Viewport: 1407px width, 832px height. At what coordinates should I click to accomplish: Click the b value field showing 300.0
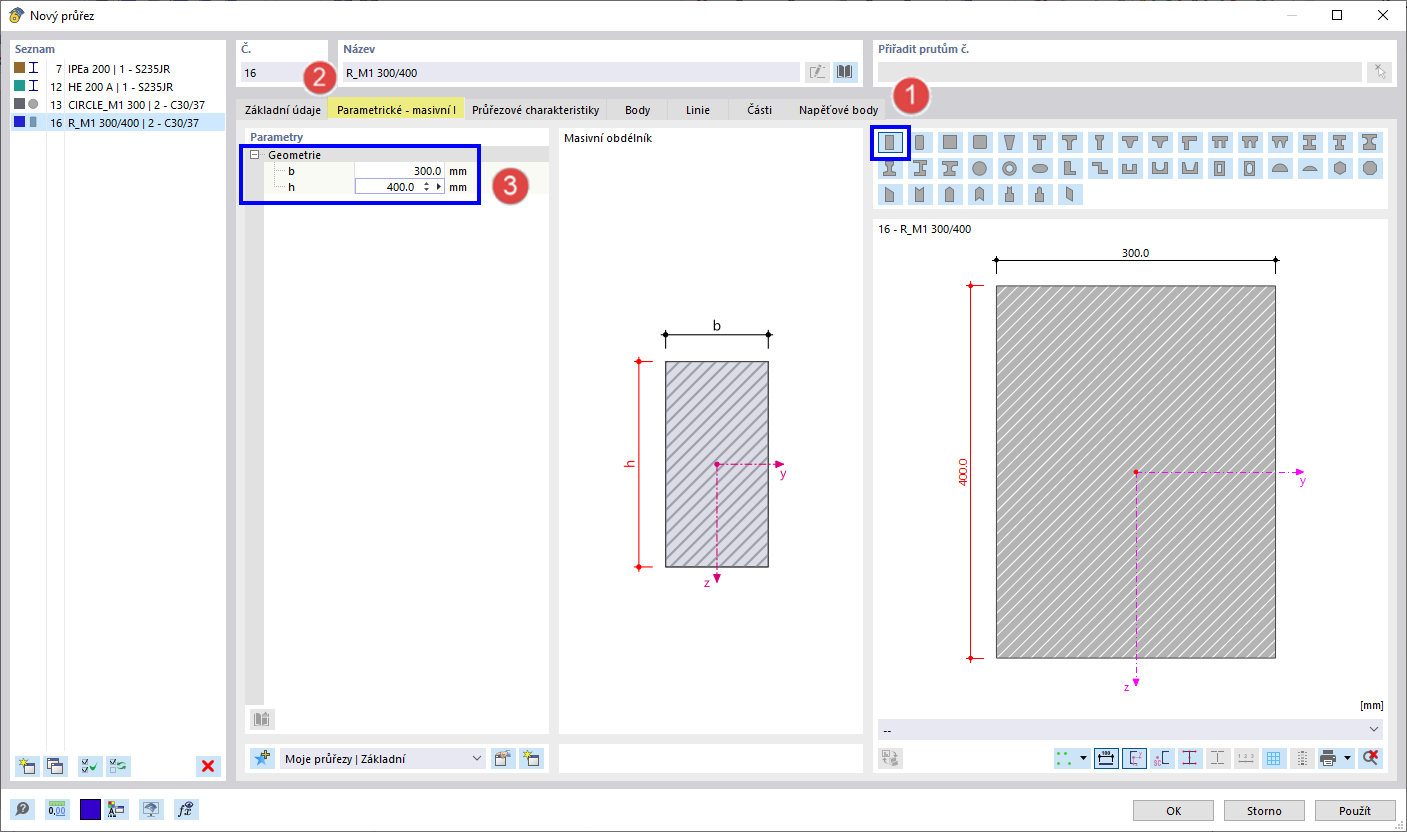[399, 171]
